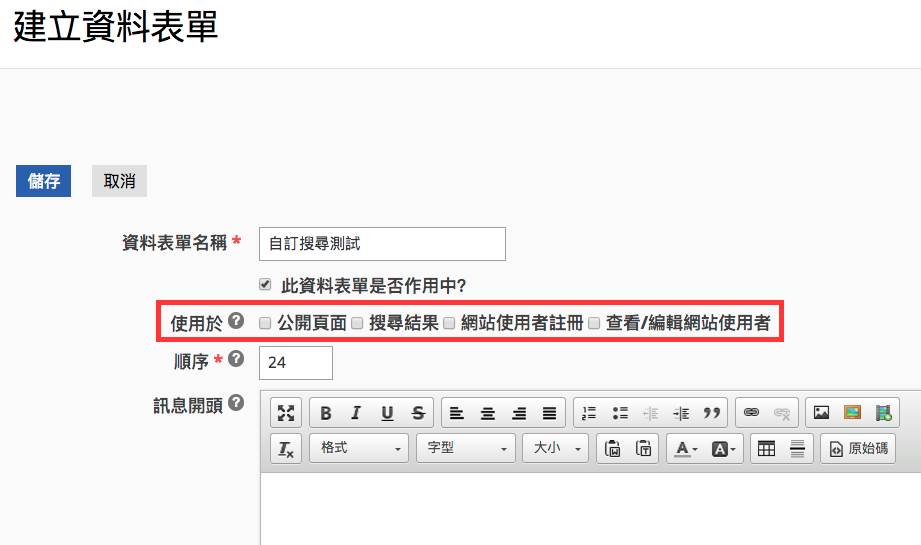Image resolution: width=921 pixels, height=545 pixels.
Task: Click the framed picture icon
Action: coord(852,413)
